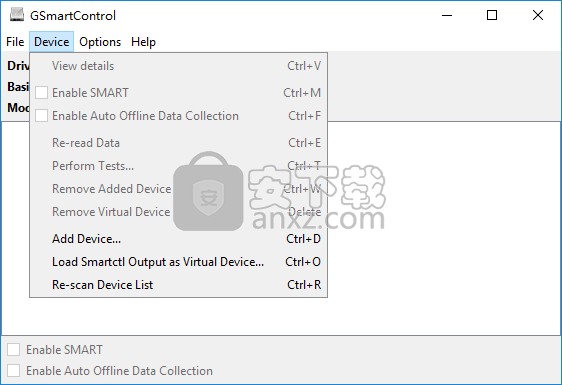Tick bottom Enable Auto Offline Data Collection checkbox

(x=14, y=371)
